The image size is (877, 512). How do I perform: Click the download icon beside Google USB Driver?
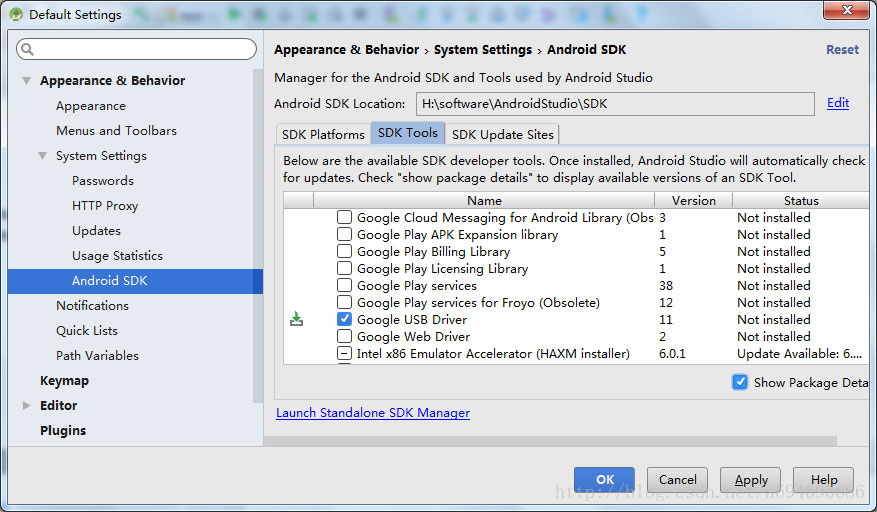tap(296, 320)
